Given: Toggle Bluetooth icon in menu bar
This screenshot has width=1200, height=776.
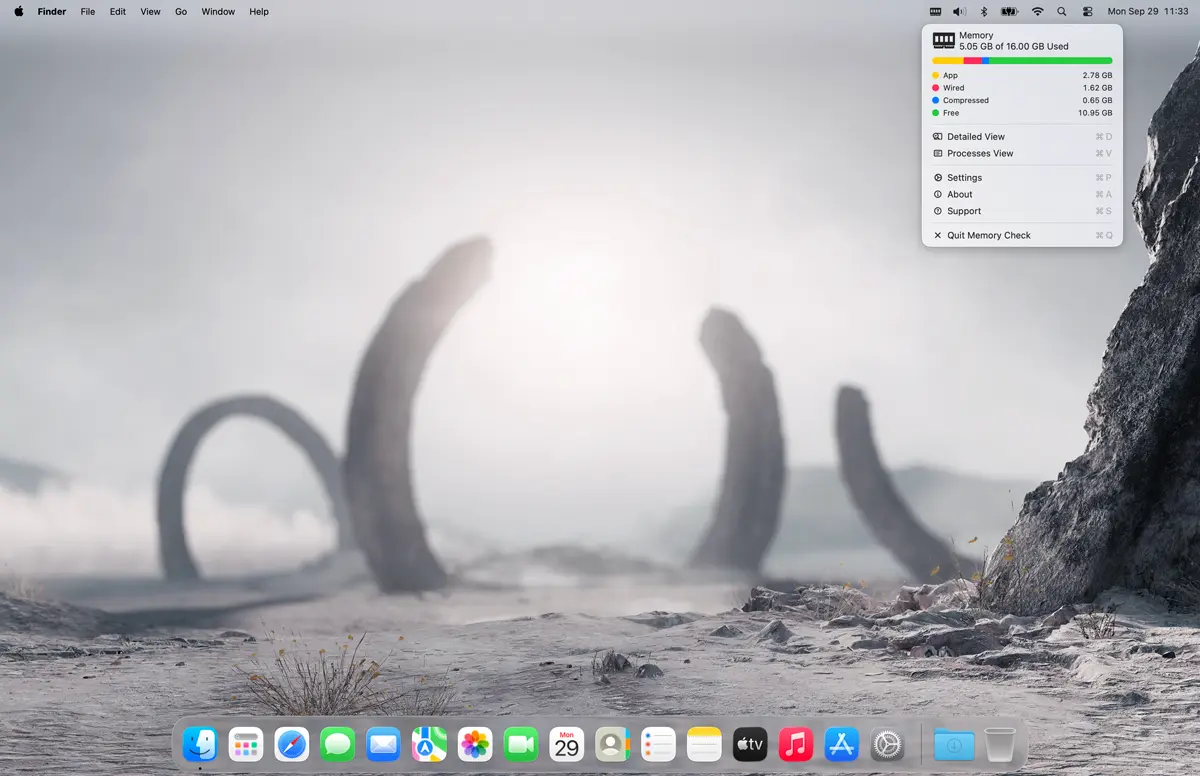Looking at the screenshot, I should [x=983, y=12].
